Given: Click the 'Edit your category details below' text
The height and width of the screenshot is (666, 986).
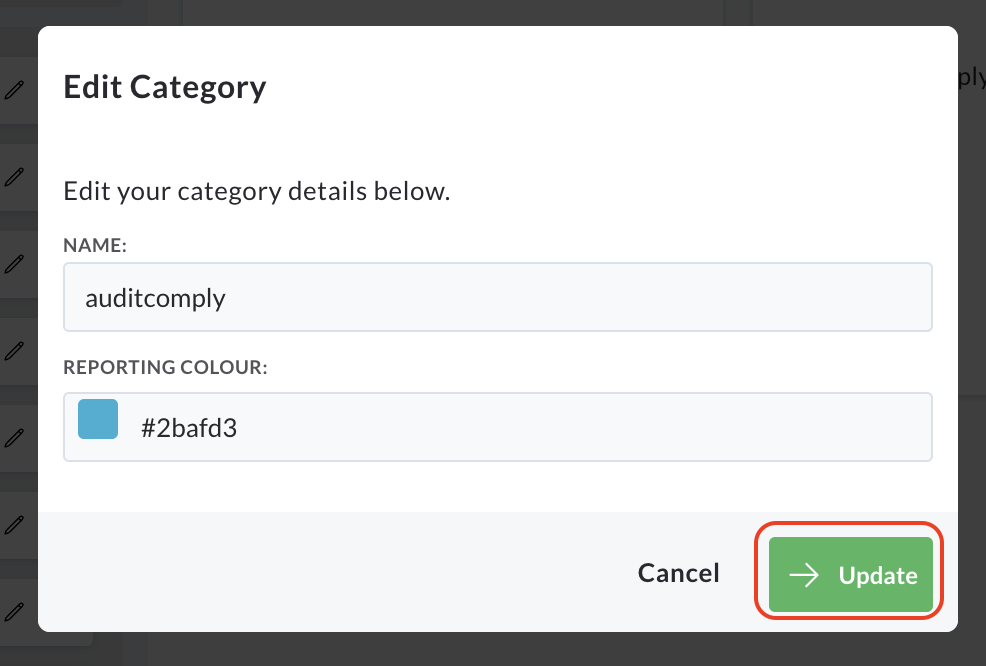Looking at the screenshot, I should (x=257, y=191).
